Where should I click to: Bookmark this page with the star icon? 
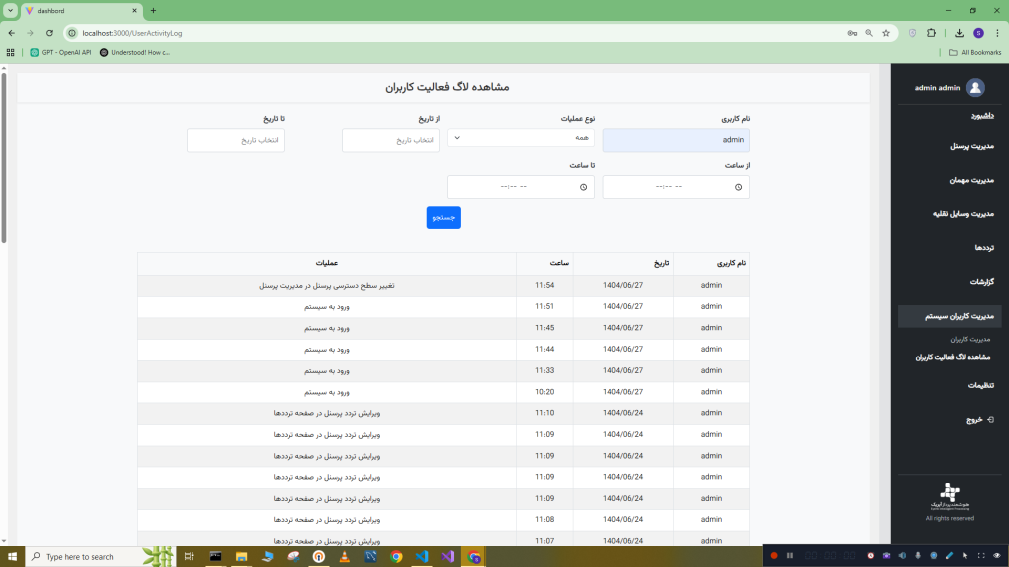[x=886, y=33]
